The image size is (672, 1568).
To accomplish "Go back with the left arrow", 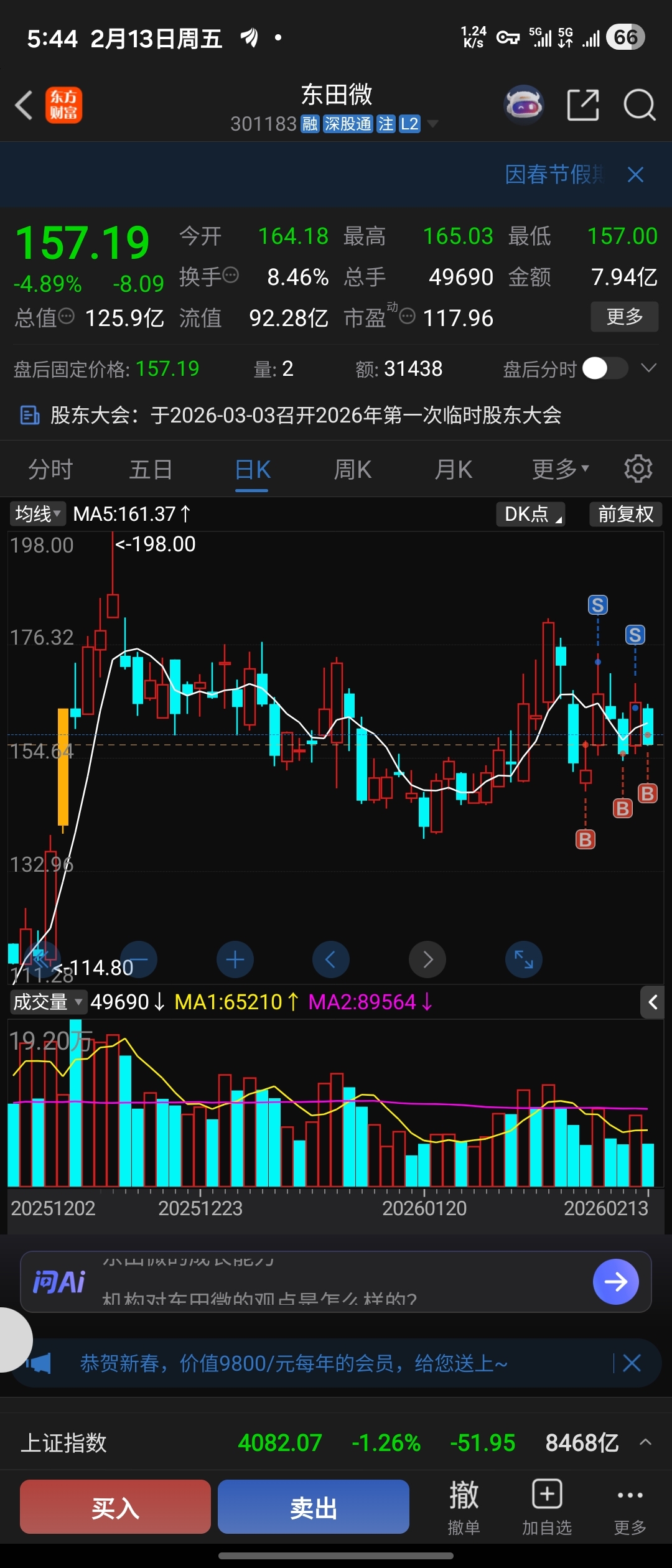I will [24, 105].
